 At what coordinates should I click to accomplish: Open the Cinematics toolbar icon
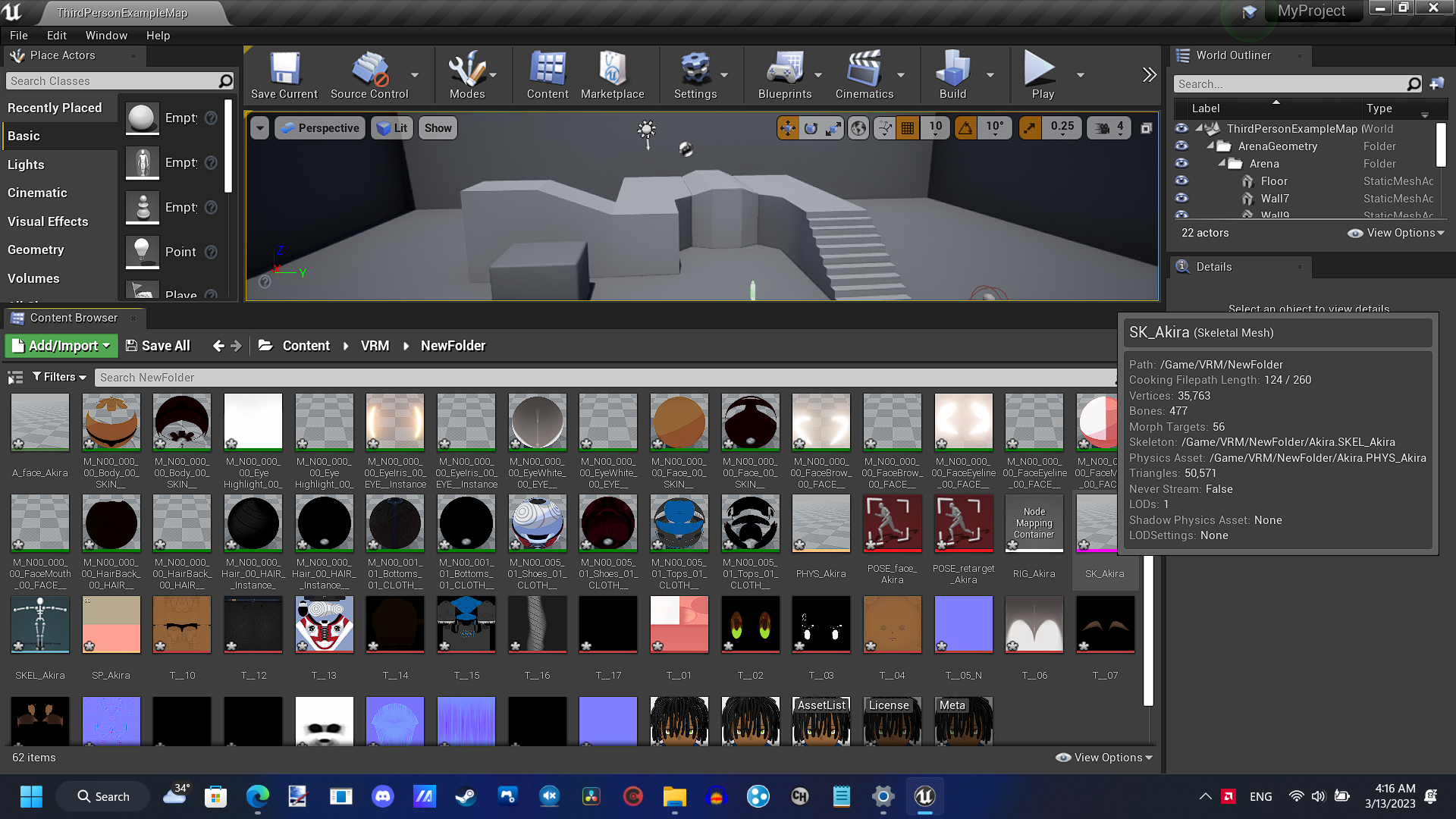[x=864, y=75]
